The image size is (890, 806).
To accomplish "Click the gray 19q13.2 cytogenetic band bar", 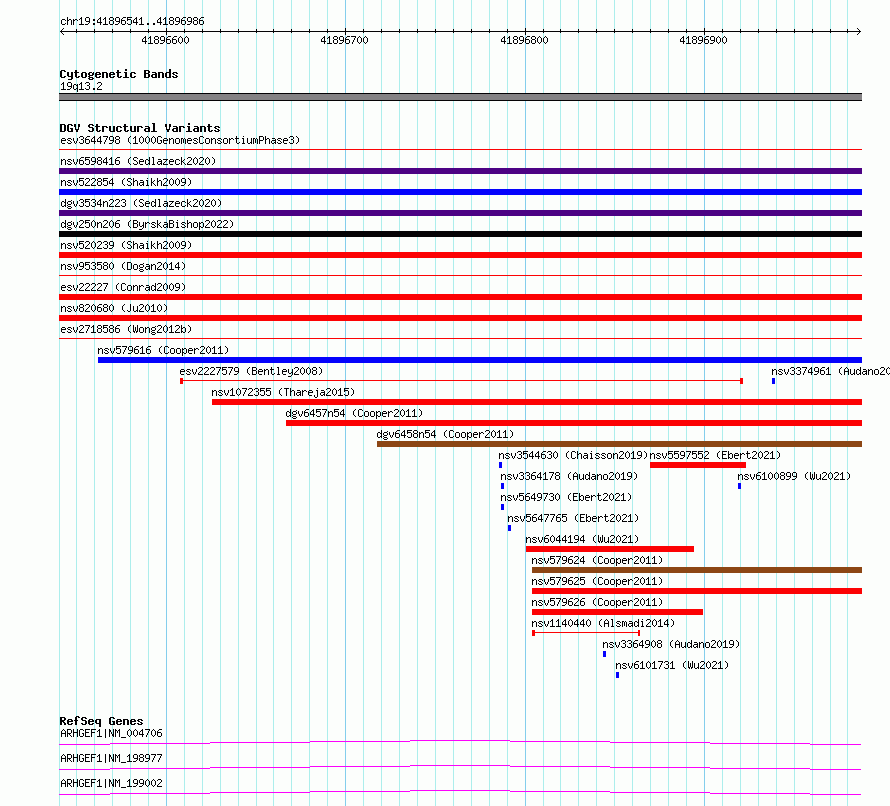I will [x=460, y=97].
